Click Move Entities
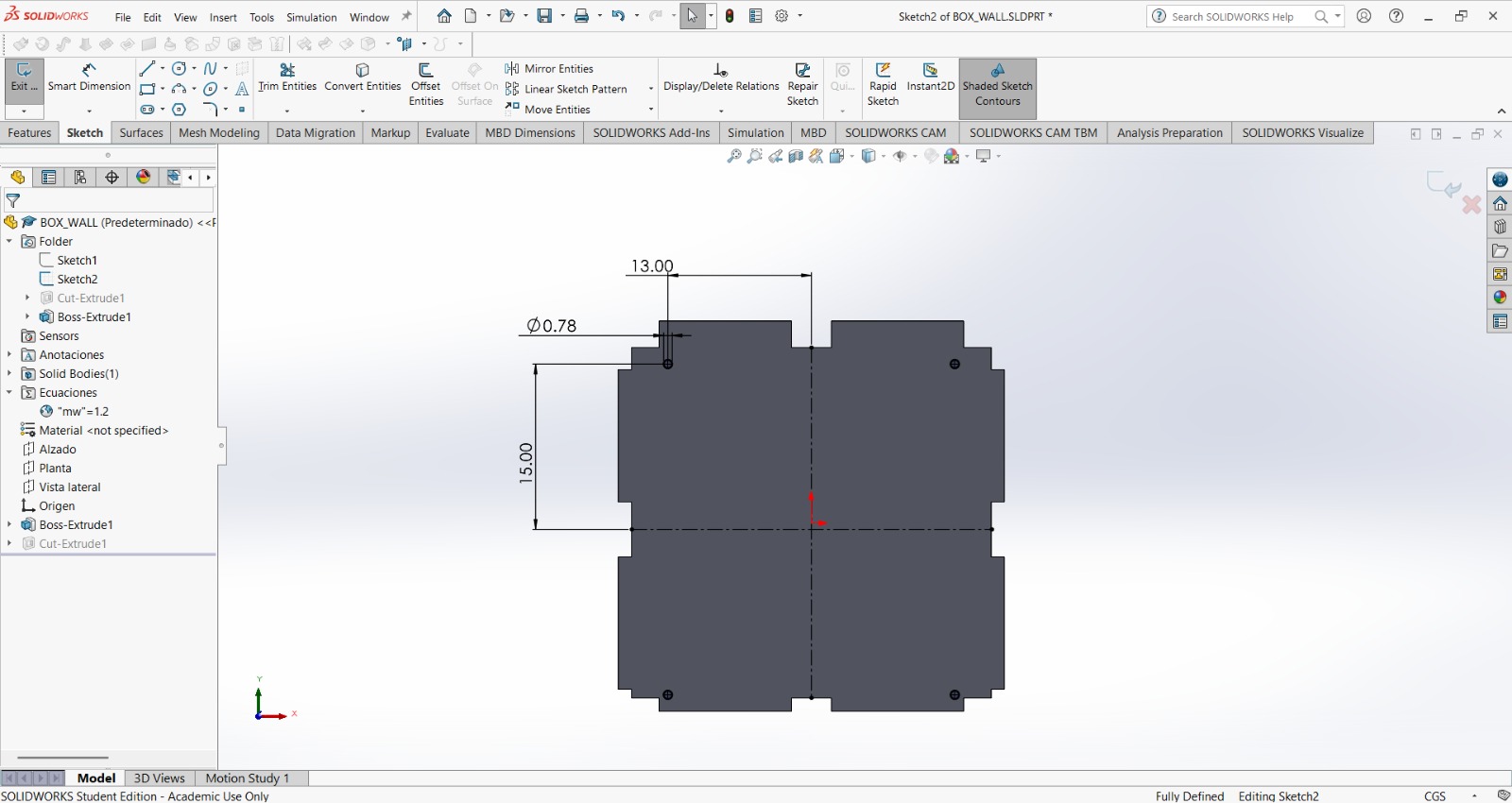 [x=548, y=110]
